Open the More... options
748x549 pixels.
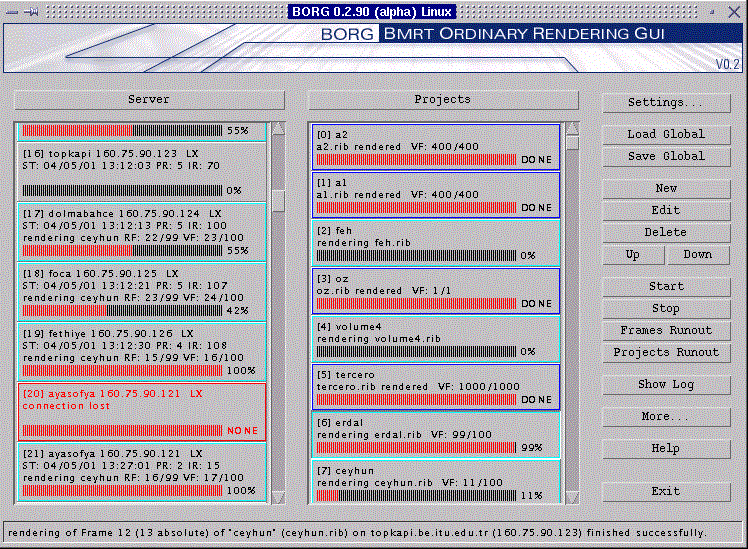point(665,416)
